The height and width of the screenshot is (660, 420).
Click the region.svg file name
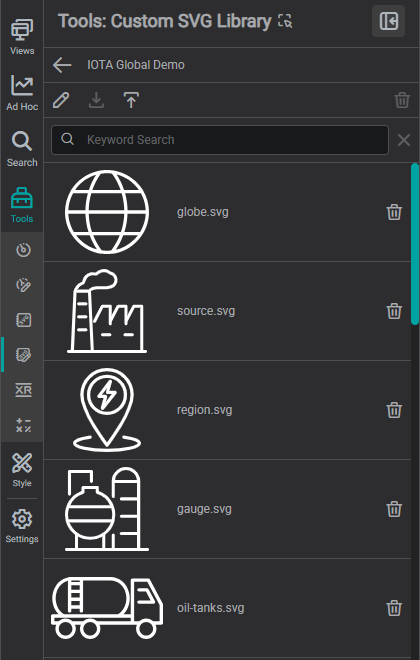[x=205, y=410]
